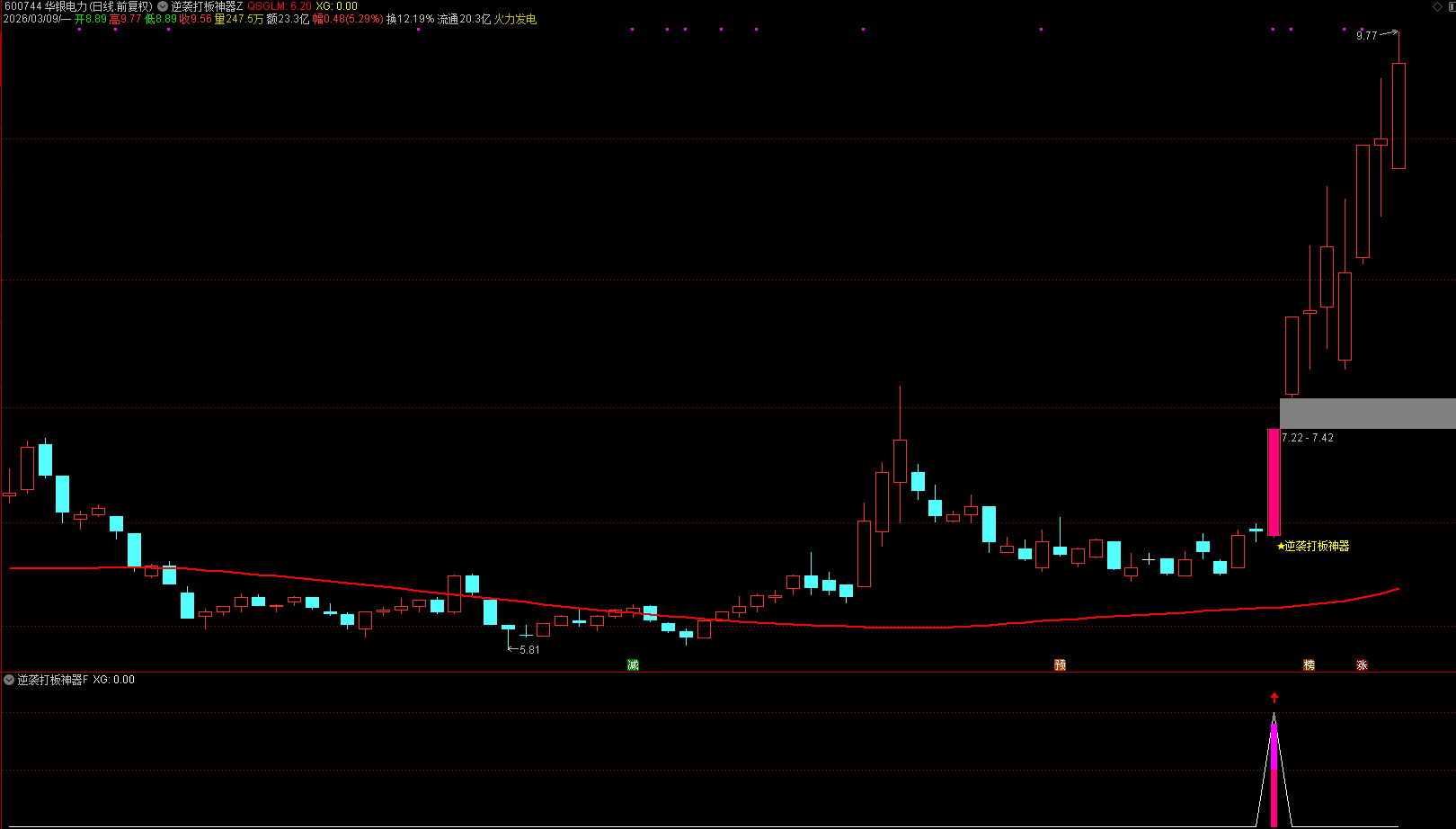The height and width of the screenshot is (829, 1456).
Task: Click the closing price 收9.56
Action: (196, 19)
